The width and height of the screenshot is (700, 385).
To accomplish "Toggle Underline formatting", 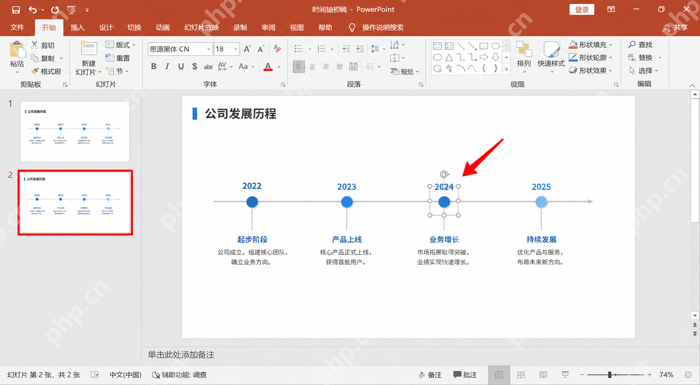I will 181,67.
